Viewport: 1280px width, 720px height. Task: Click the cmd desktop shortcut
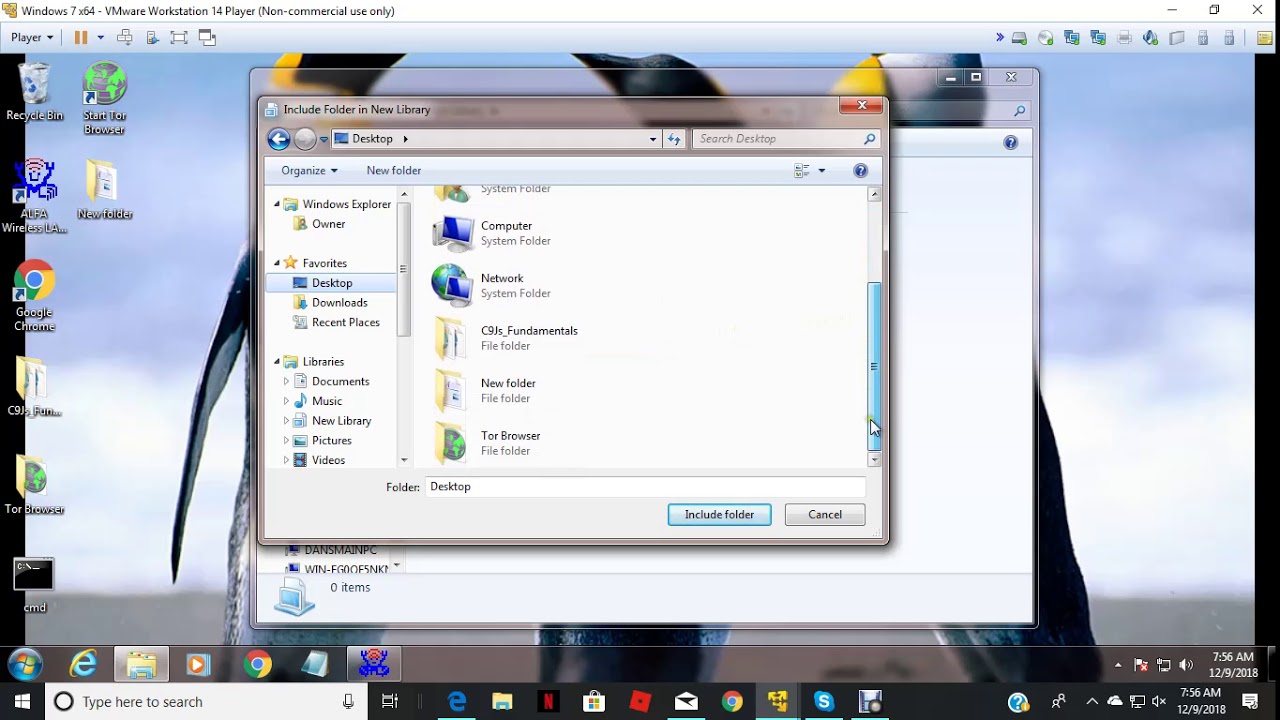pos(34,586)
